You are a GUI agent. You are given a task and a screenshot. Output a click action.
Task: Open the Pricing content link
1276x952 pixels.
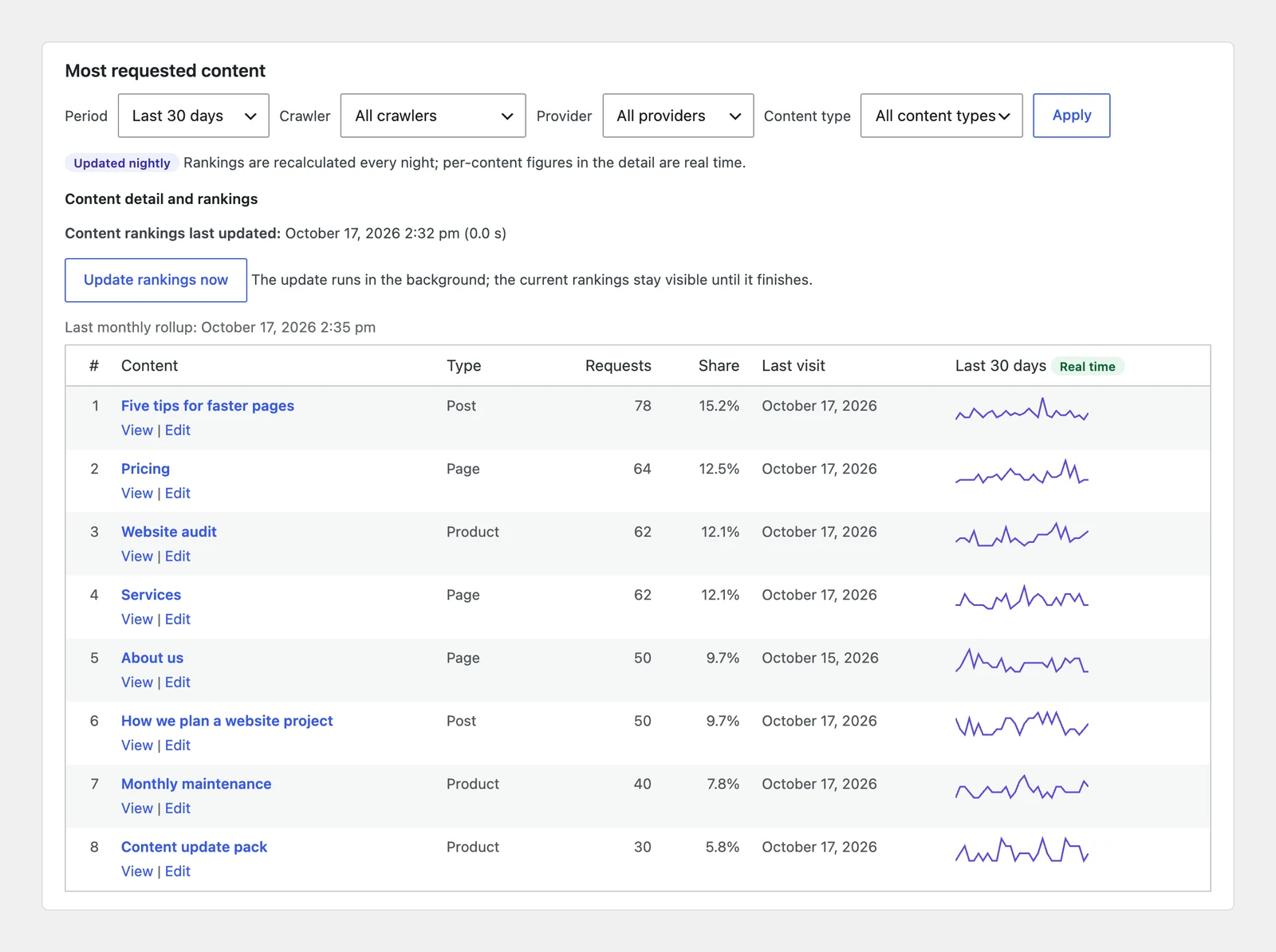(145, 469)
